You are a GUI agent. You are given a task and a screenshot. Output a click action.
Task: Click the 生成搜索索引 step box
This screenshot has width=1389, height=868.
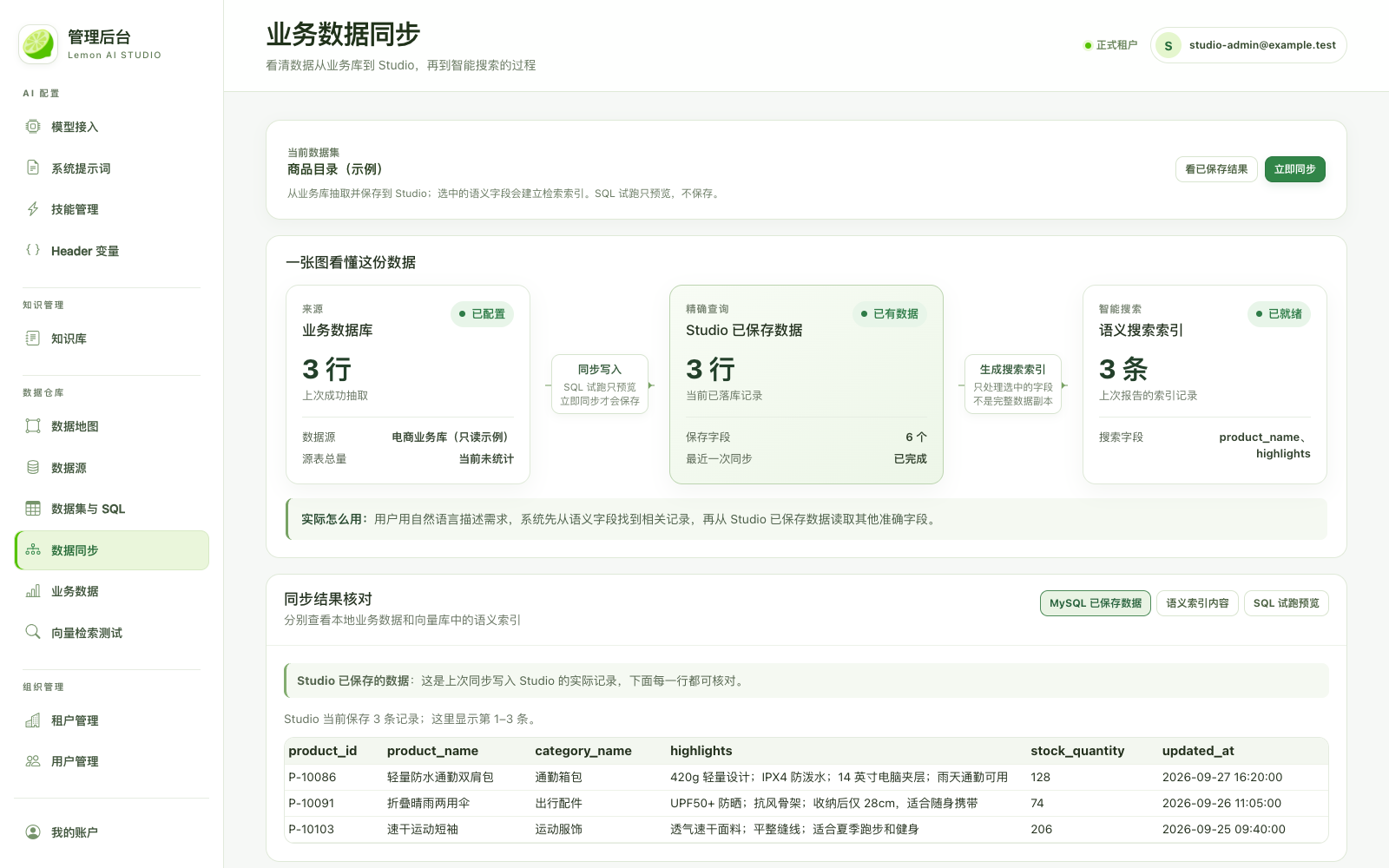coord(1013,384)
